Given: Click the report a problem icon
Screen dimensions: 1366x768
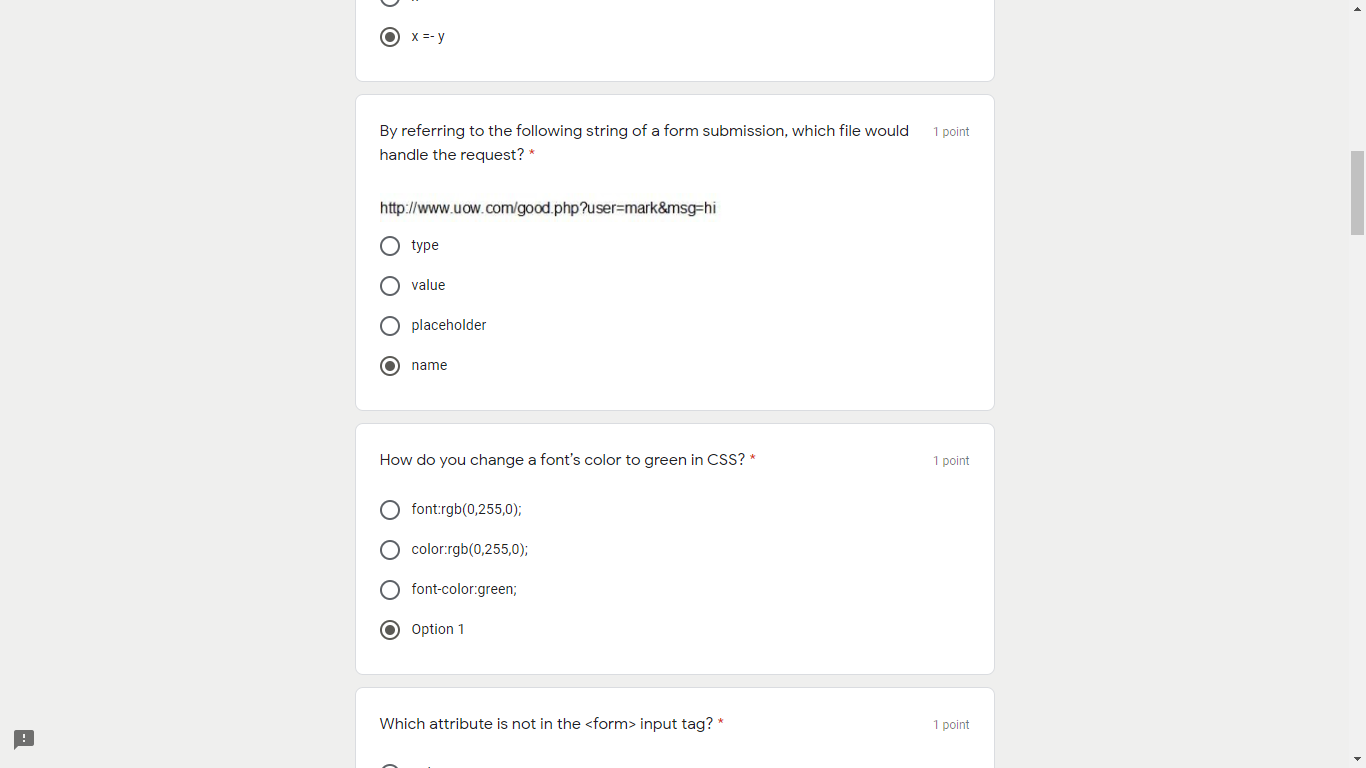Looking at the screenshot, I should tap(23, 740).
